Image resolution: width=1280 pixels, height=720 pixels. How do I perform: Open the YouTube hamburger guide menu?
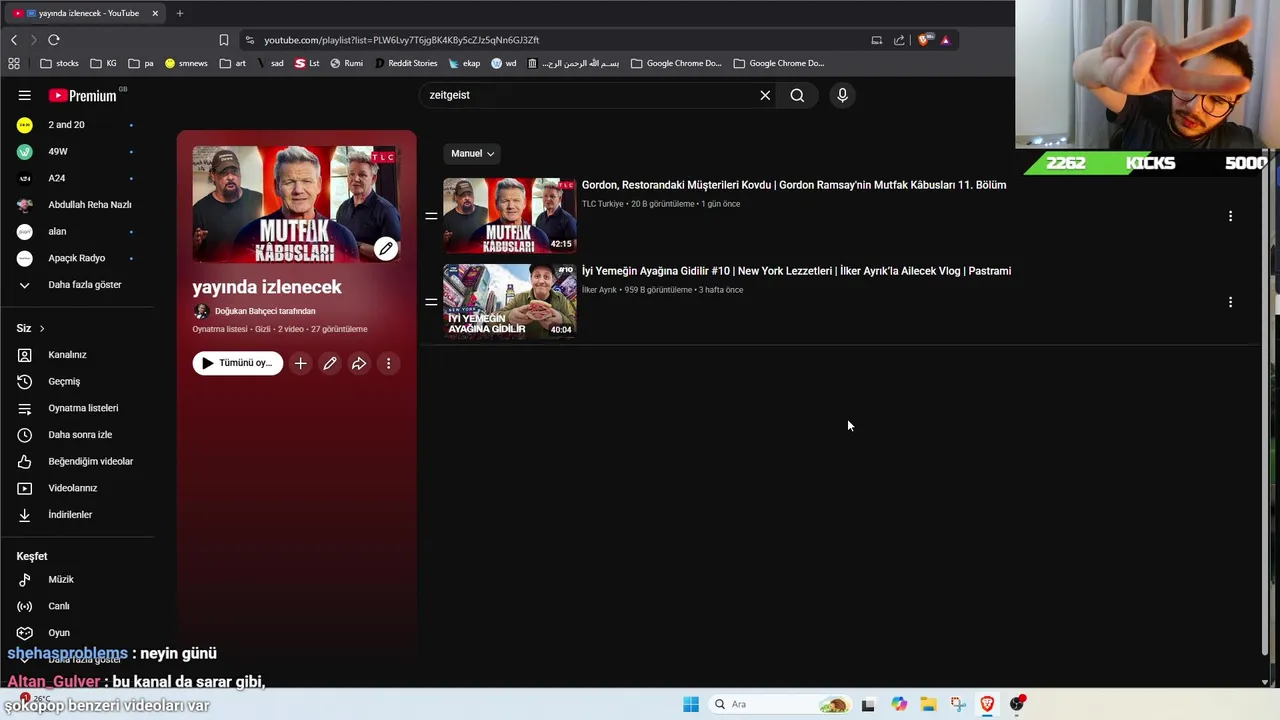tap(24, 95)
